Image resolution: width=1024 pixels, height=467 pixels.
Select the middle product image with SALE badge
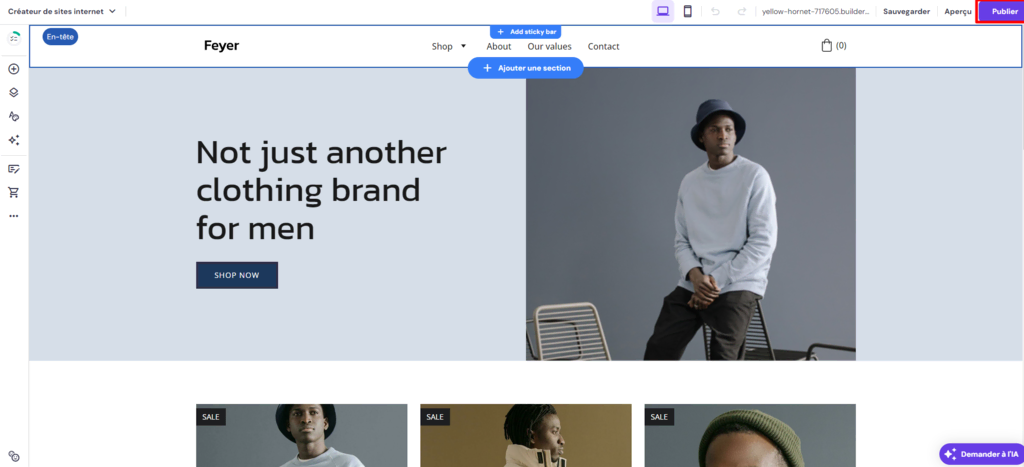pos(526,435)
